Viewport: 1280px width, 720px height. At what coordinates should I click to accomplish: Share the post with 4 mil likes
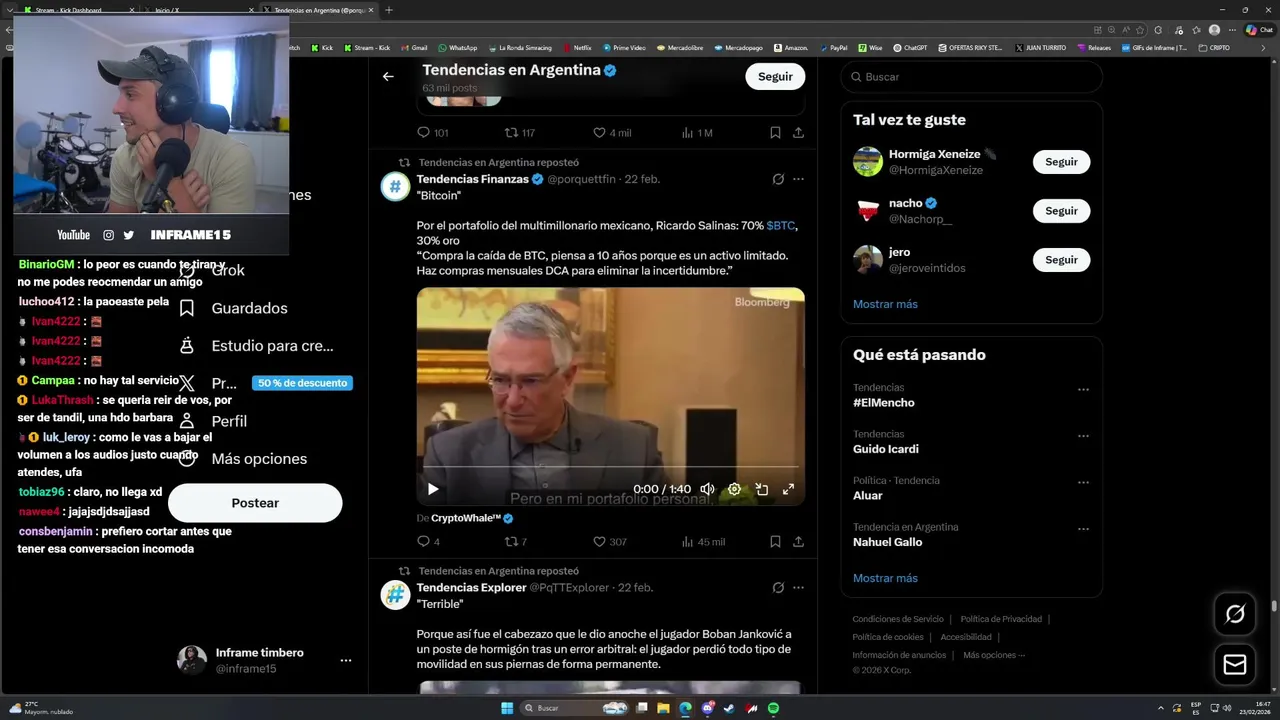coord(798,132)
